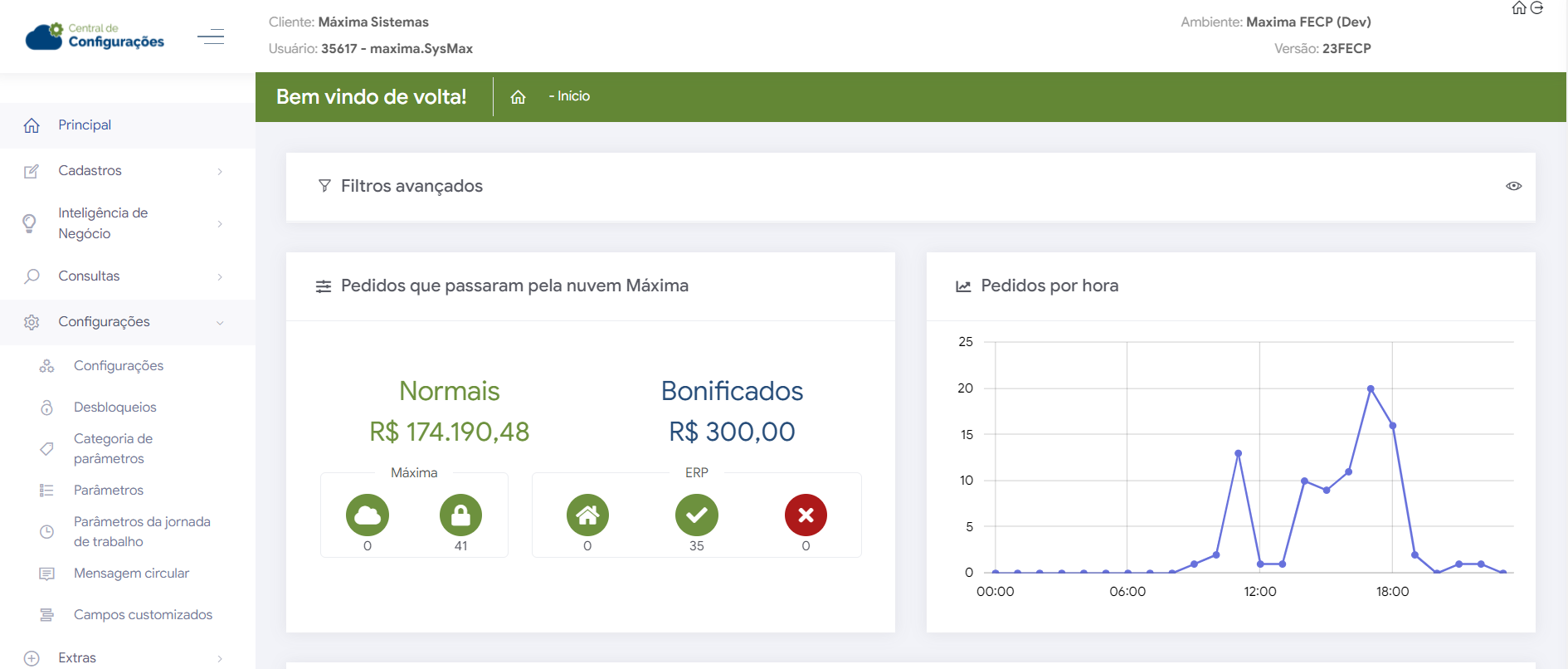Expand Inteligência de Negócio menu
This screenshot has width=1568, height=669.
[x=103, y=223]
